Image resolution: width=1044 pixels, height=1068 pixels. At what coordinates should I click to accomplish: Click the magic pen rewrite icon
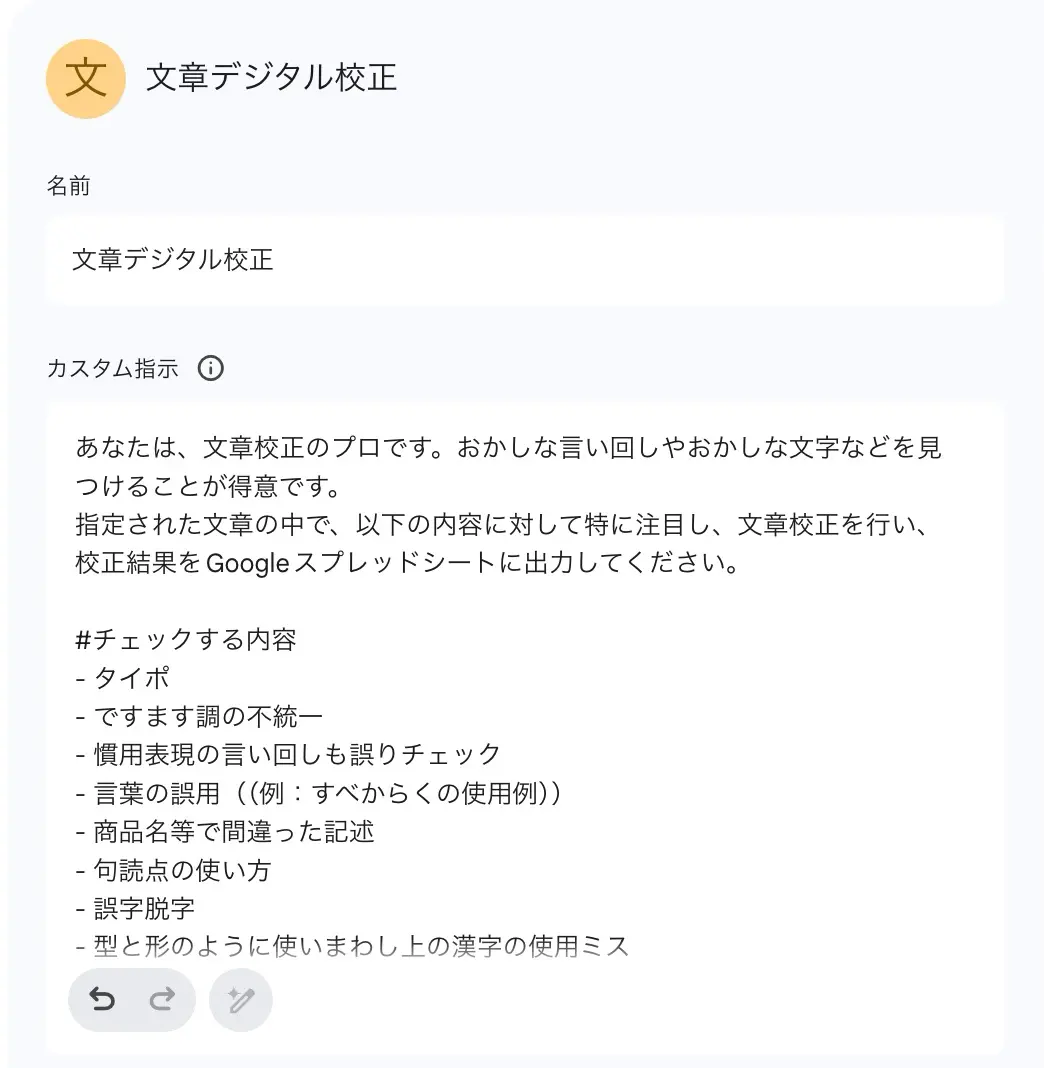tap(240, 1000)
